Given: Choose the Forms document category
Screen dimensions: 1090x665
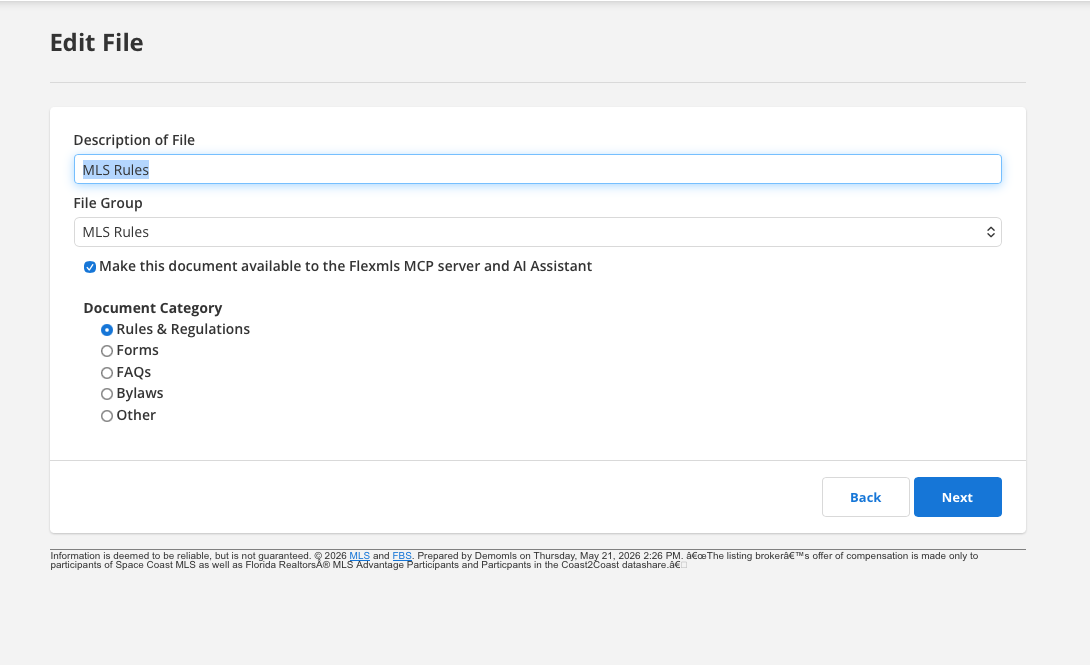Looking at the screenshot, I should [x=107, y=351].
